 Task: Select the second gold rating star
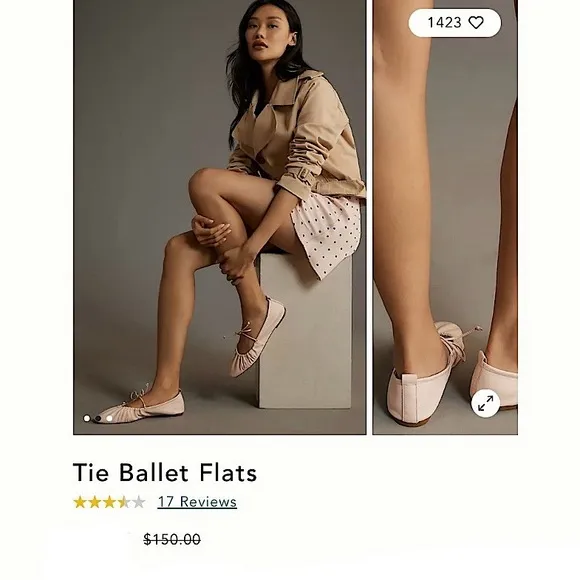click(x=95, y=502)
